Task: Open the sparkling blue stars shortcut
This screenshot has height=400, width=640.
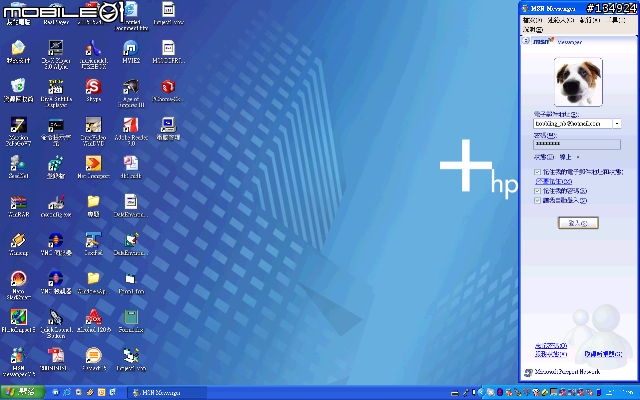Action: point(56,167)
